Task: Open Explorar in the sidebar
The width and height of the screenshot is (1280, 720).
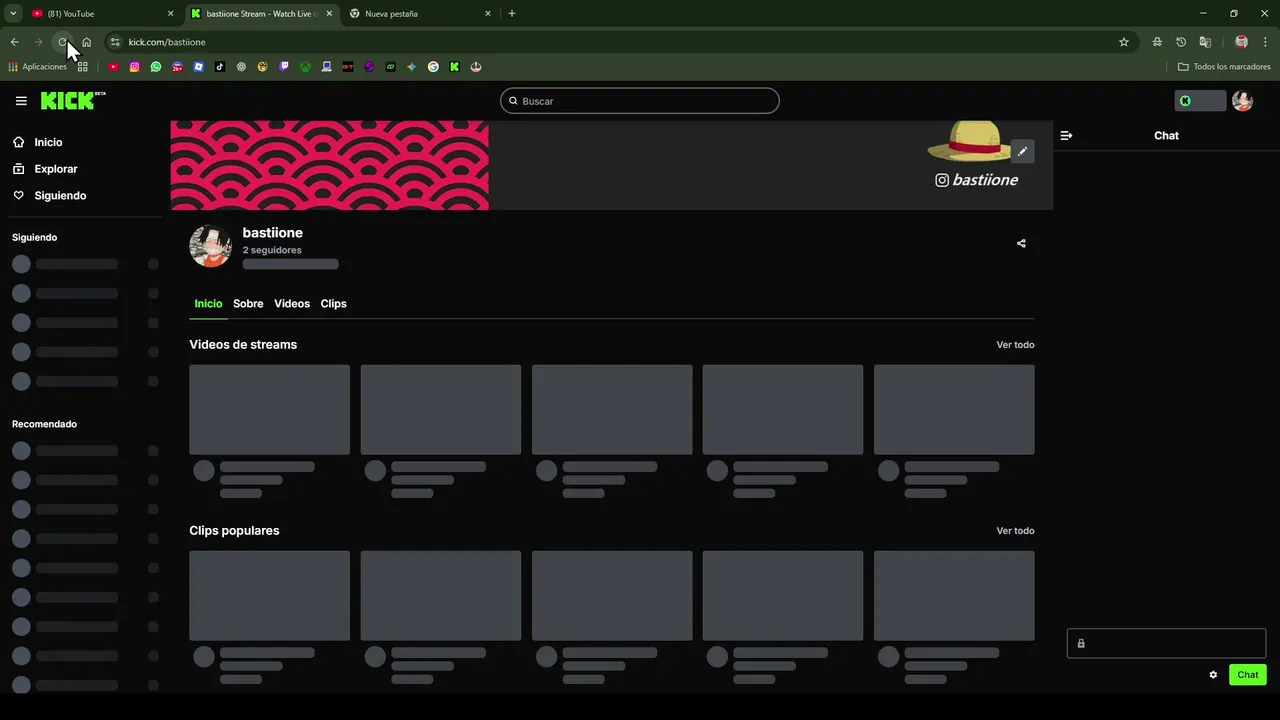Action: tap(45, 169)
